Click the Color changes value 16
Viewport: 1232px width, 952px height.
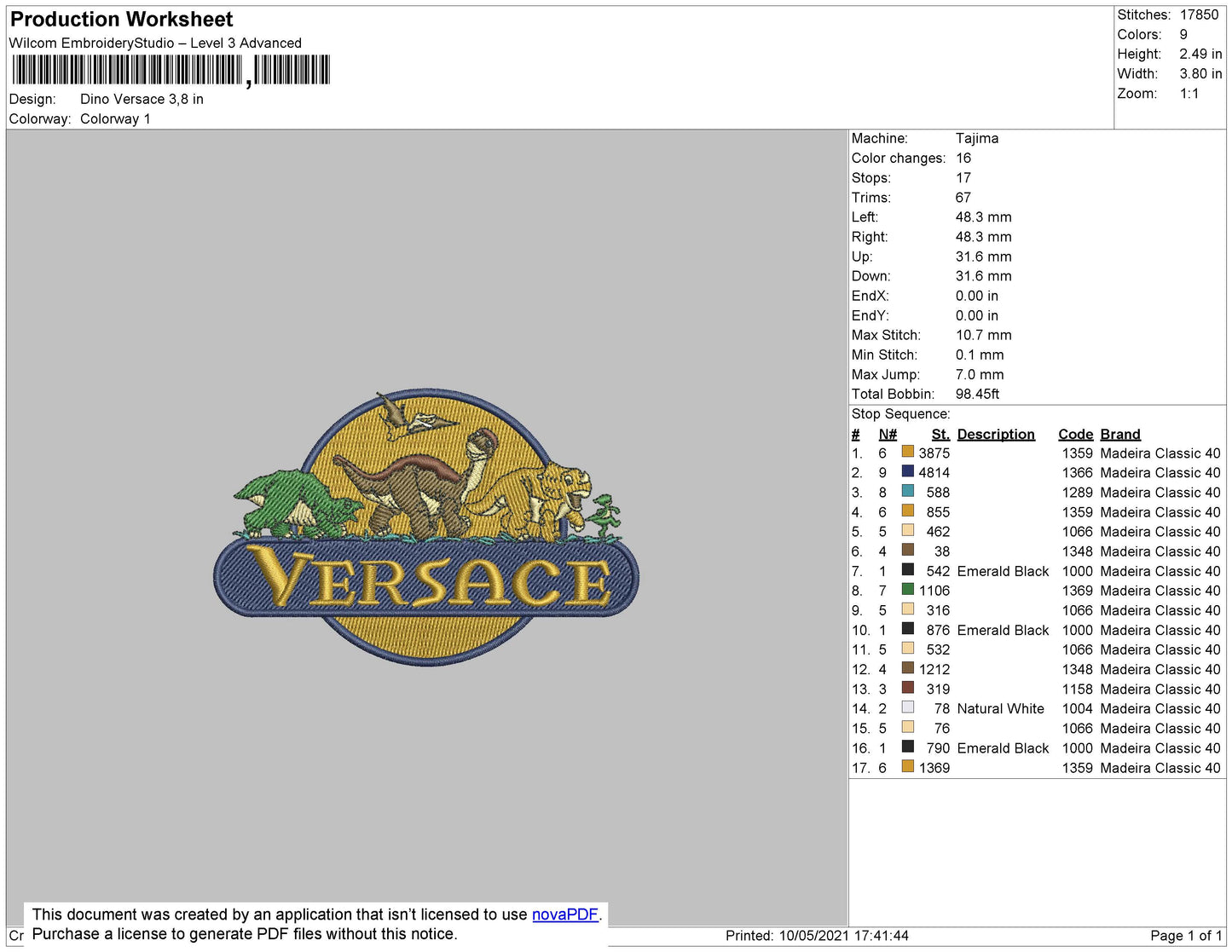point(963,158)
